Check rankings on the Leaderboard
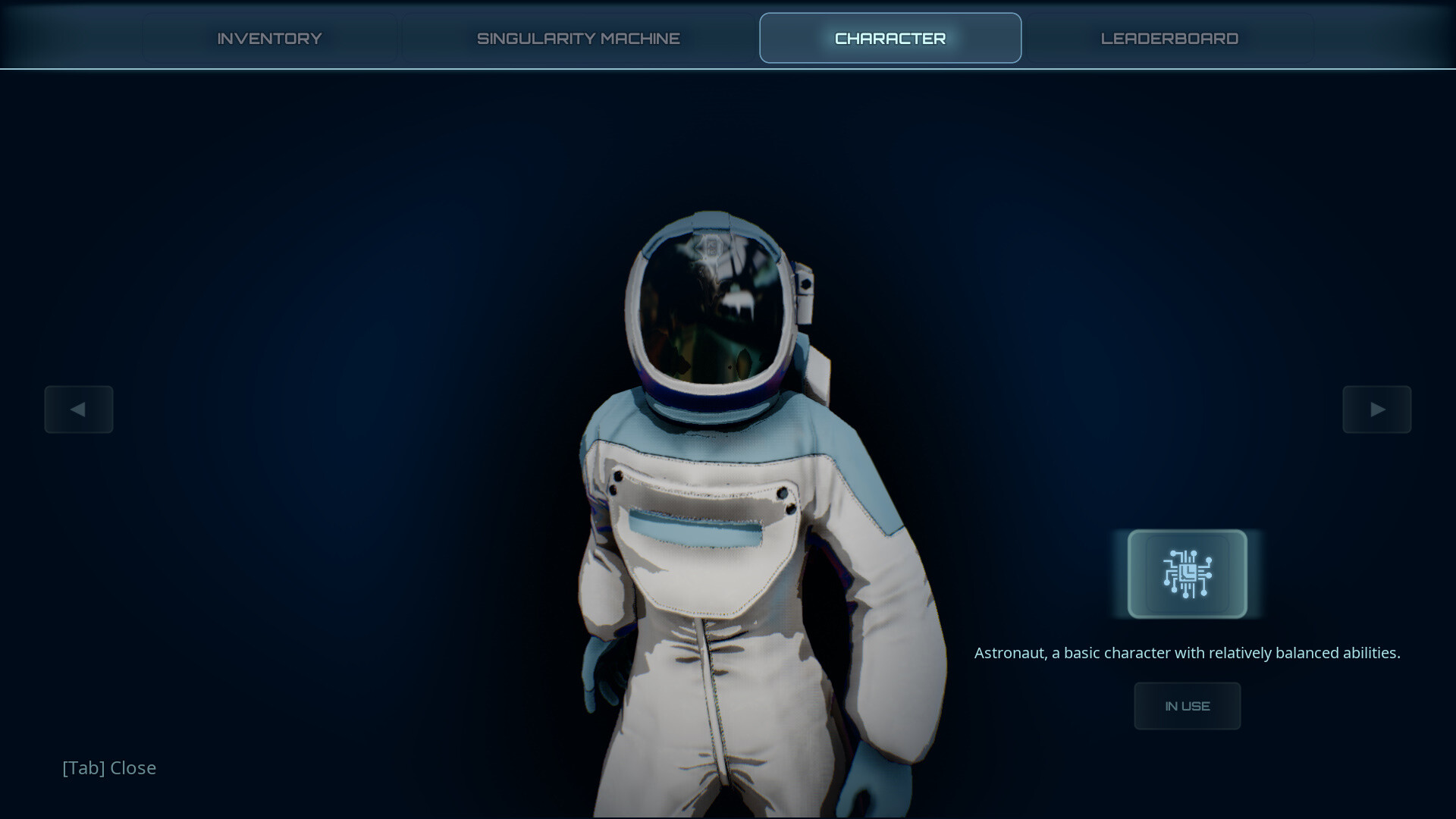 point(1169,38)
